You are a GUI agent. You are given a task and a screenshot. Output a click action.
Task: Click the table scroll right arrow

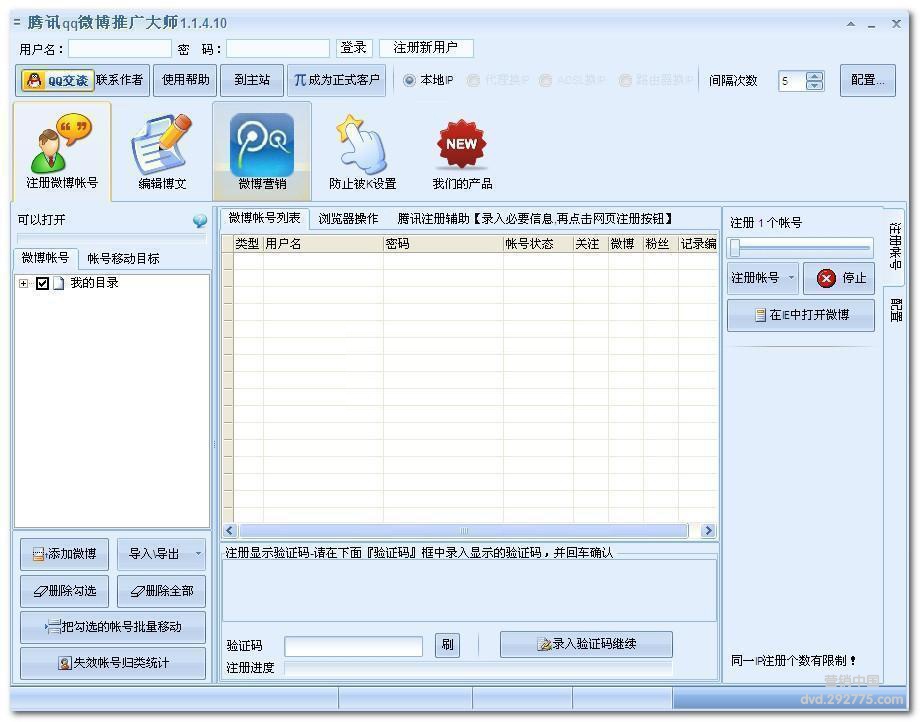click(x=708, y=531)
